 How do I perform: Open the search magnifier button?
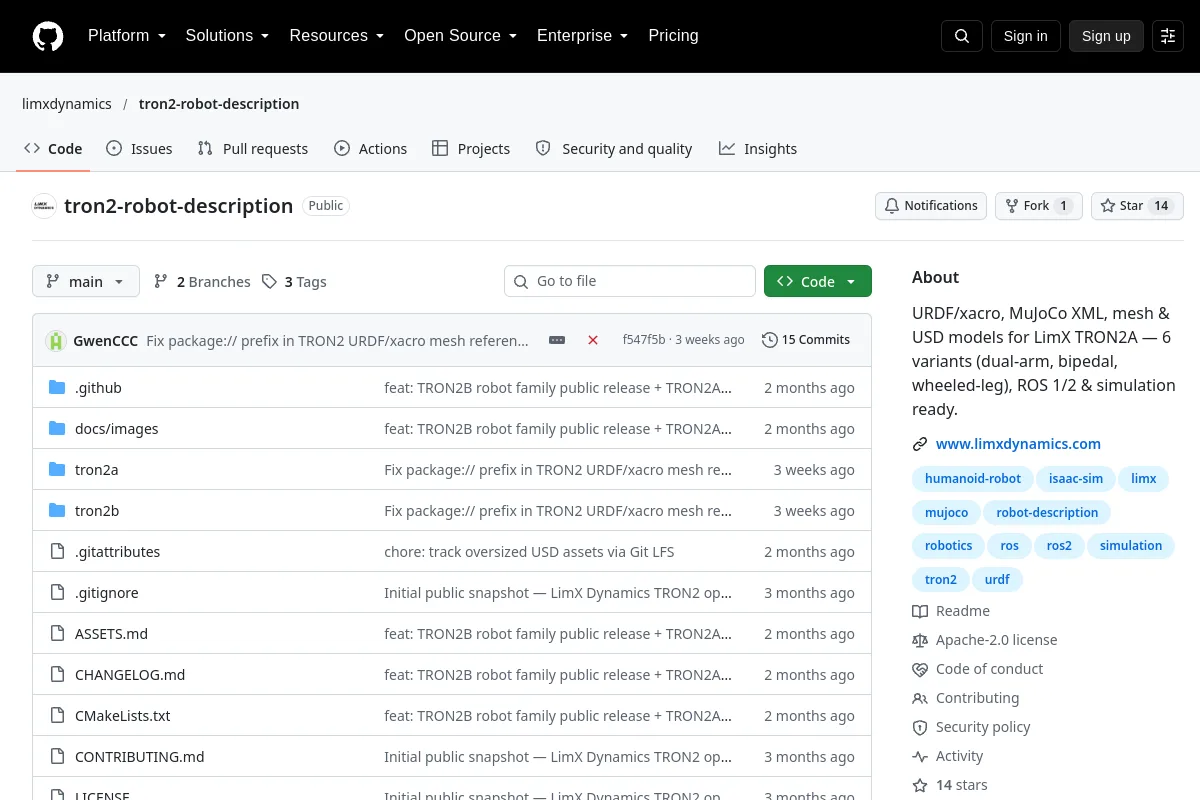tap(962, 36)
